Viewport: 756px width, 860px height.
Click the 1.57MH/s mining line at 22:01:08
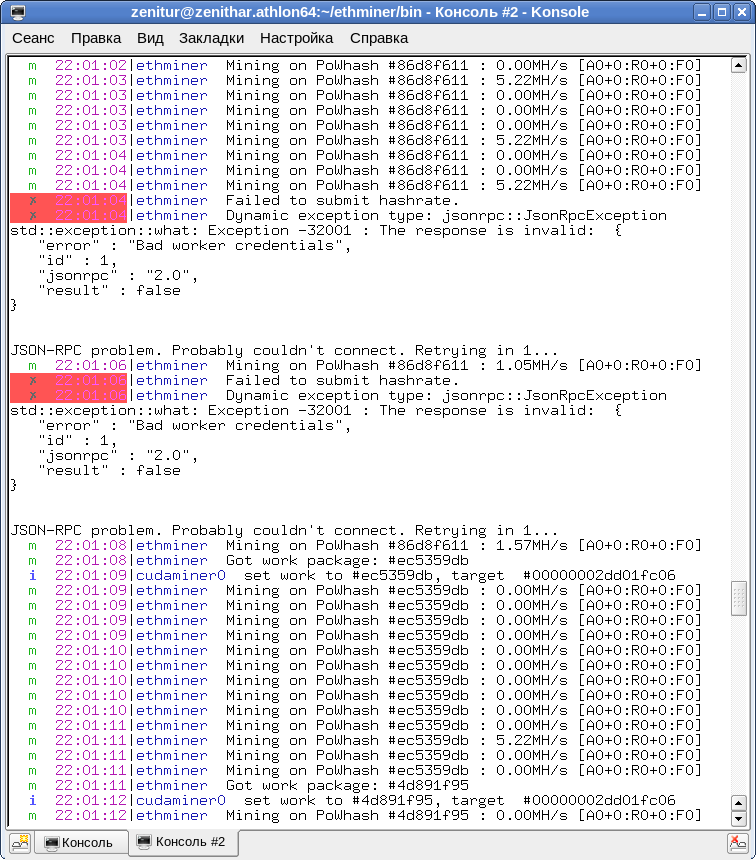(365, 545)
